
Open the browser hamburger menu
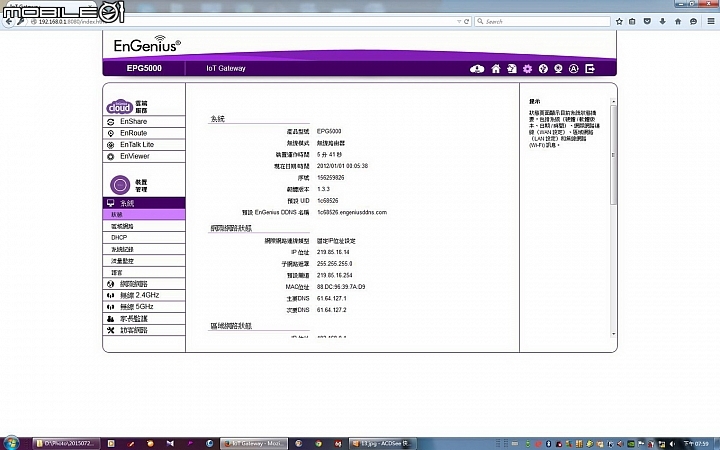[x=711, y=22]
